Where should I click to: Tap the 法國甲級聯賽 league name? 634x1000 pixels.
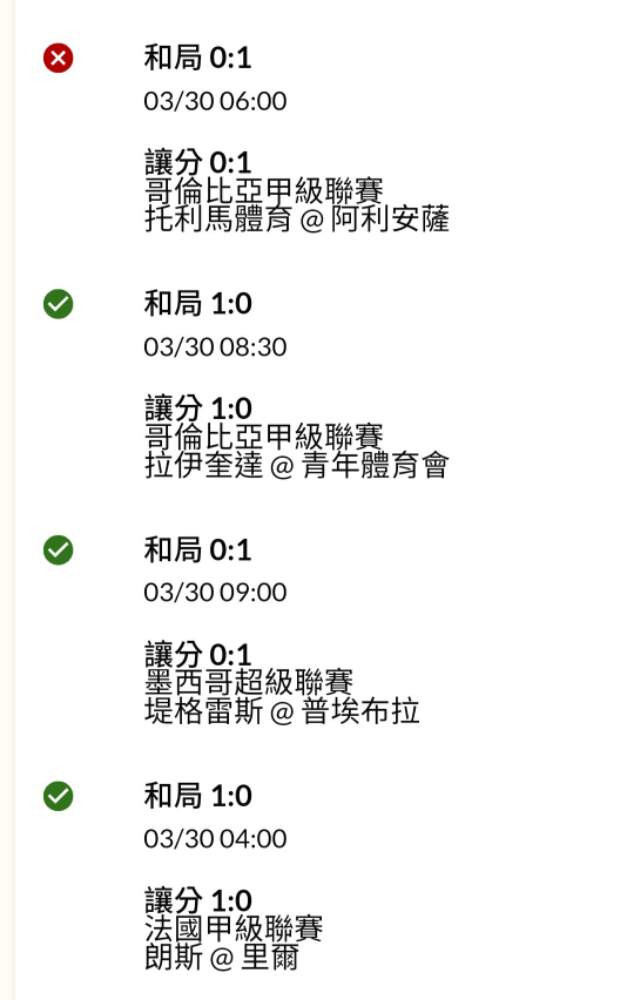pos(234,929)
